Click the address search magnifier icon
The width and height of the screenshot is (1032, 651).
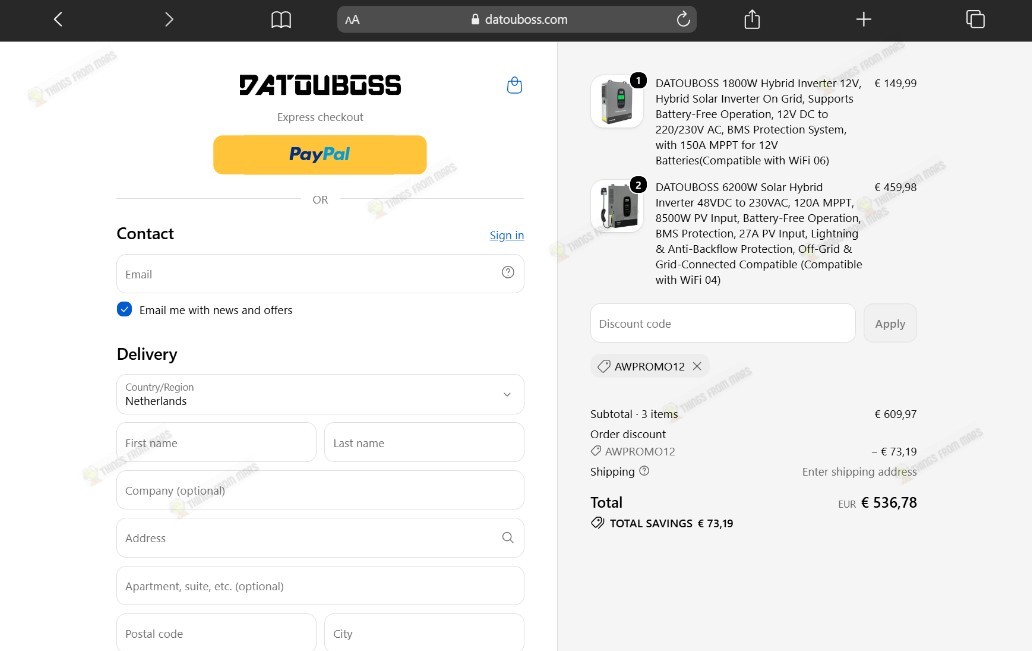(x=507, y=538)
